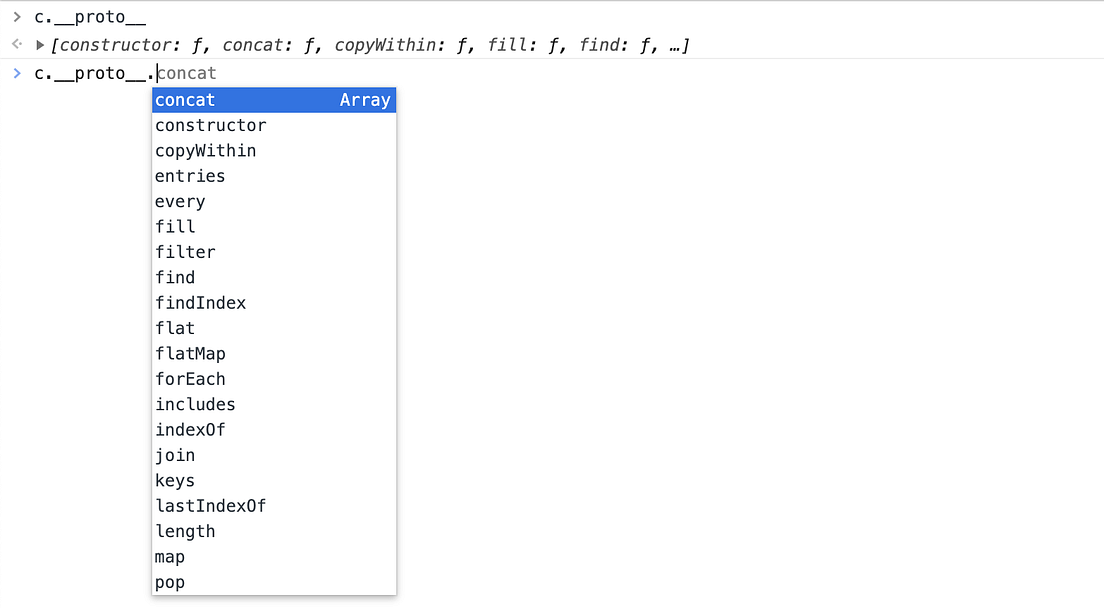Choose constructor from autocomplete list
This screenshot has width=1104, height=609.
(x=274, y=125)
